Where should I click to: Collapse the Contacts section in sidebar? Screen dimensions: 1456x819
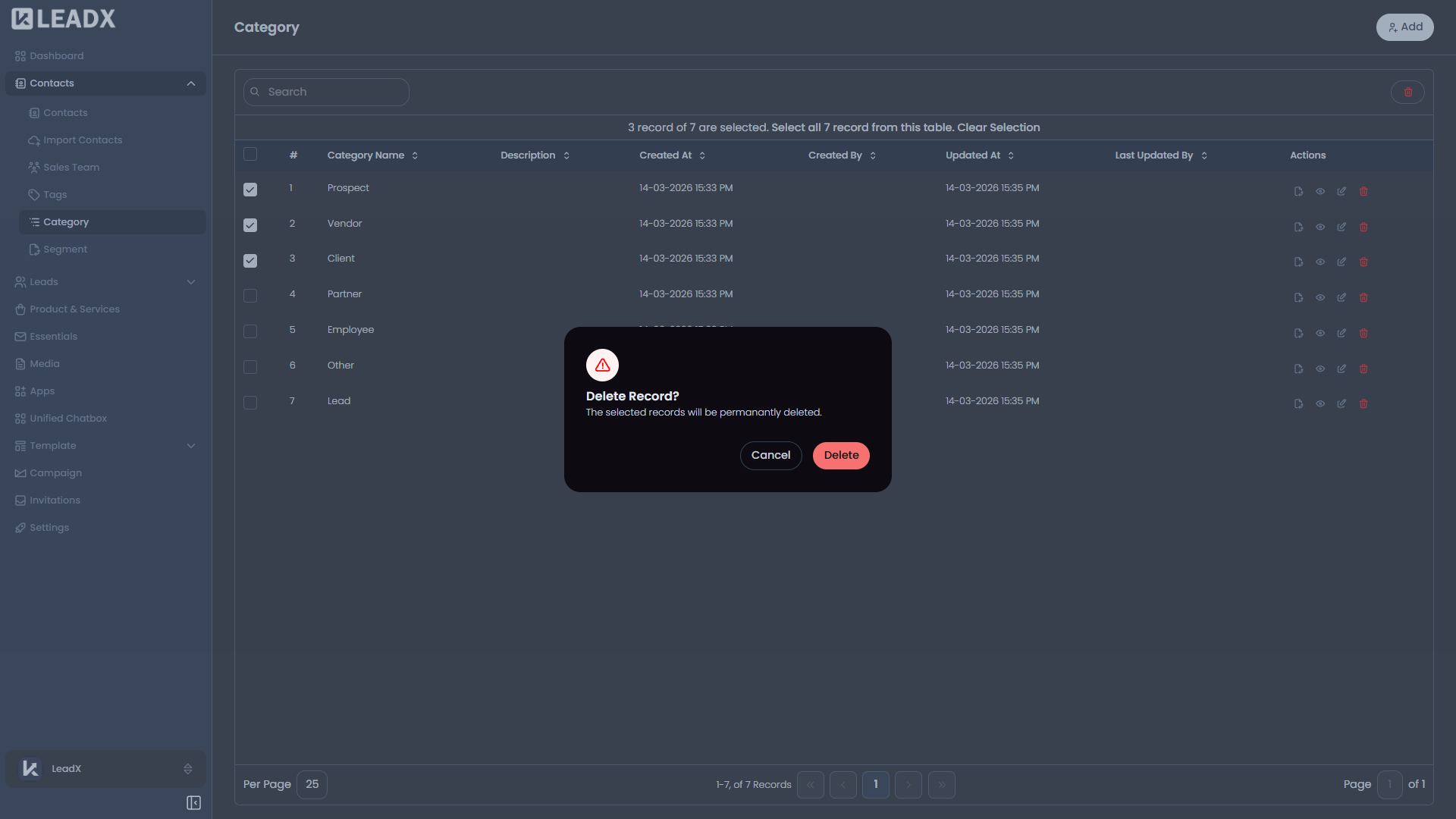(191, 83)
